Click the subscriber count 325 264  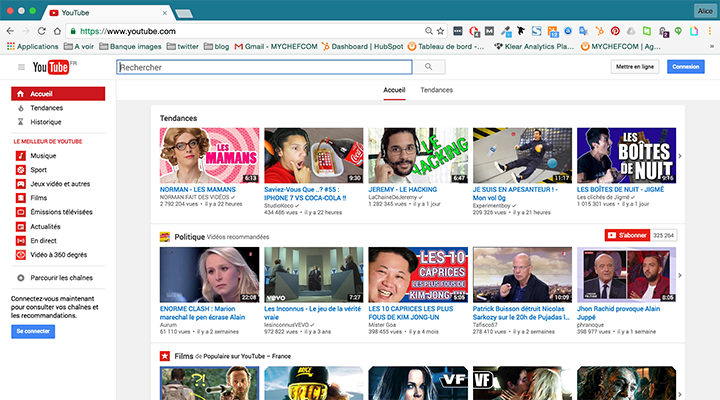click(x=664, y=235)
